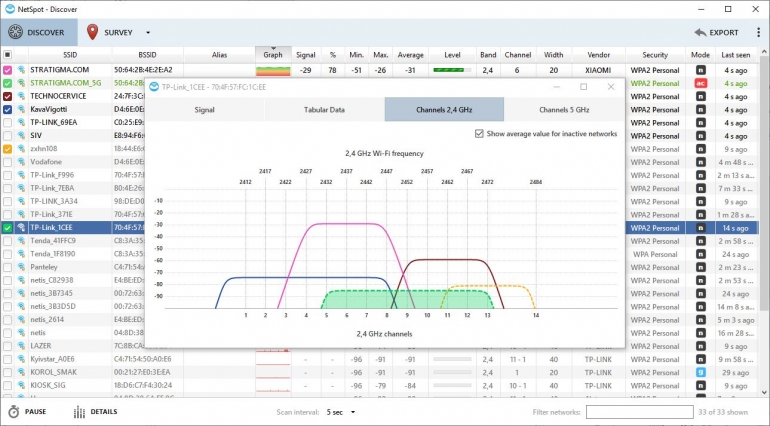Open the Discover mode compass icon

point(16,32)
